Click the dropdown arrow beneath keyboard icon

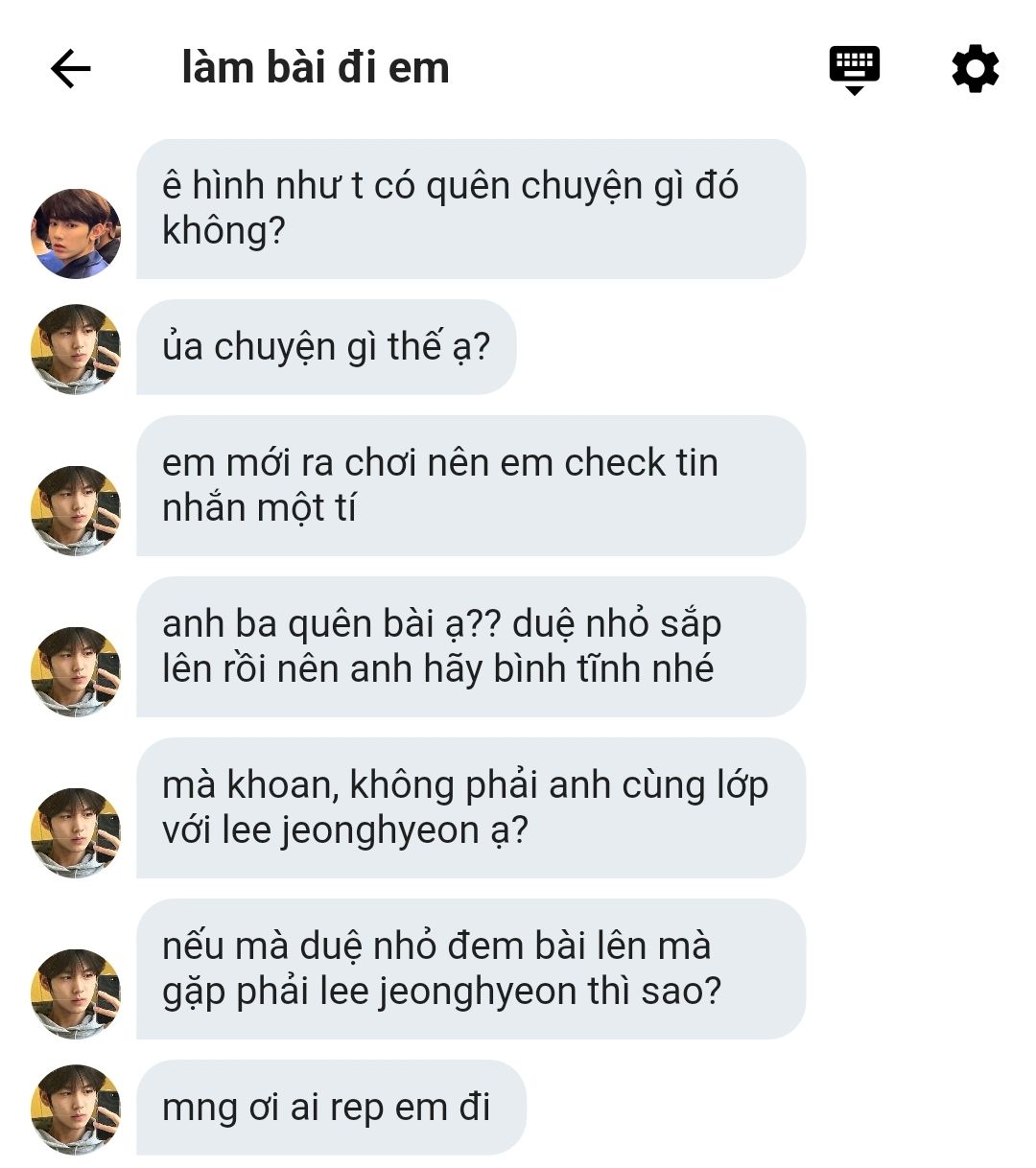[854, 90]
